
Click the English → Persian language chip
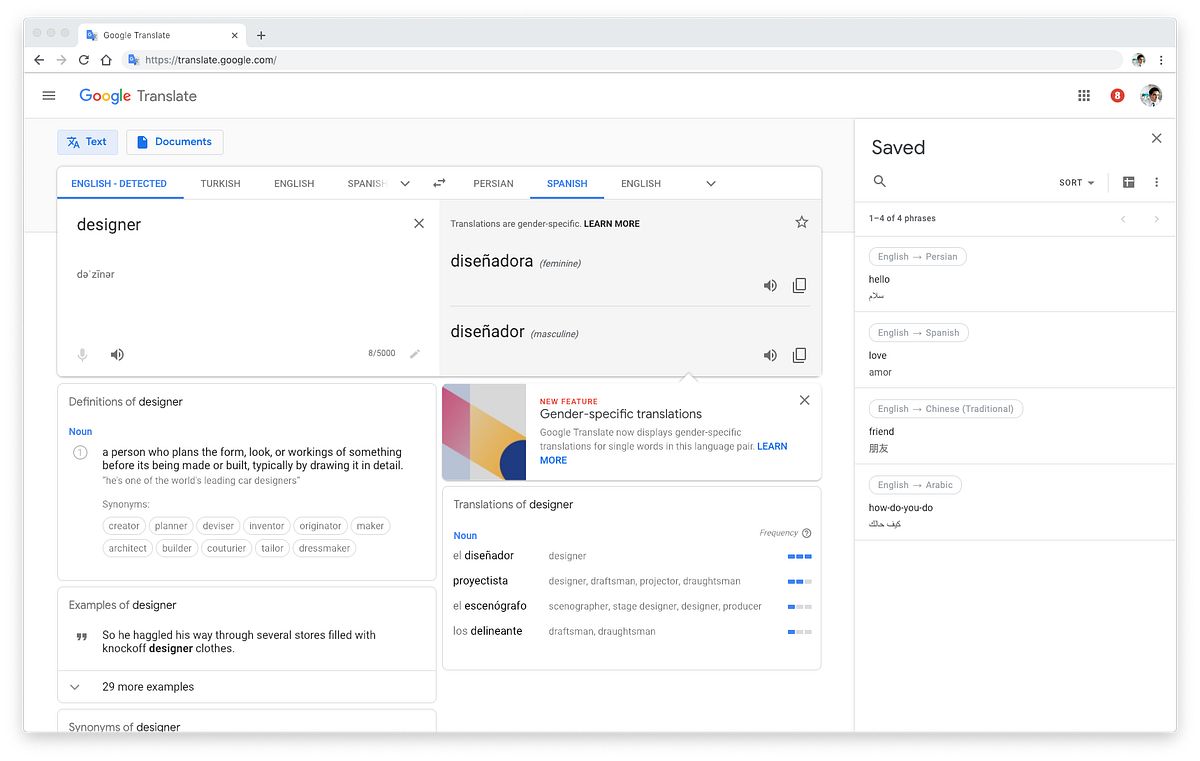coord(917,257)
